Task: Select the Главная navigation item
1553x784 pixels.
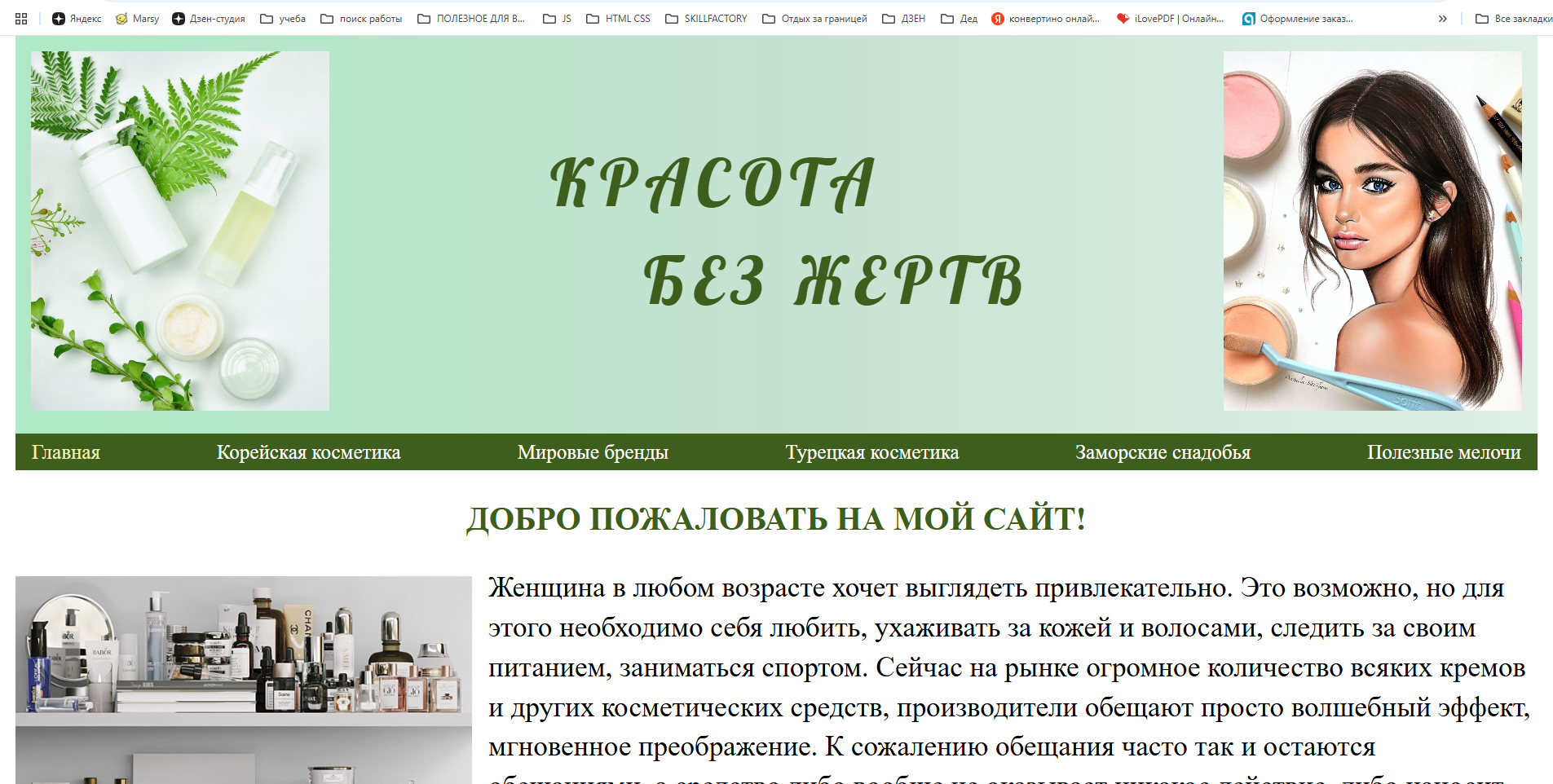Action: point(66,452)
